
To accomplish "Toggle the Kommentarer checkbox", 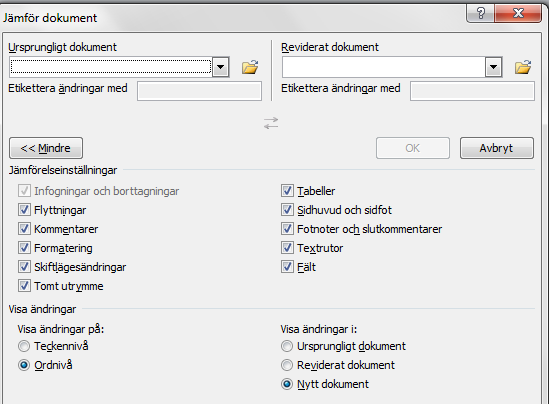I will pos(24,229).
